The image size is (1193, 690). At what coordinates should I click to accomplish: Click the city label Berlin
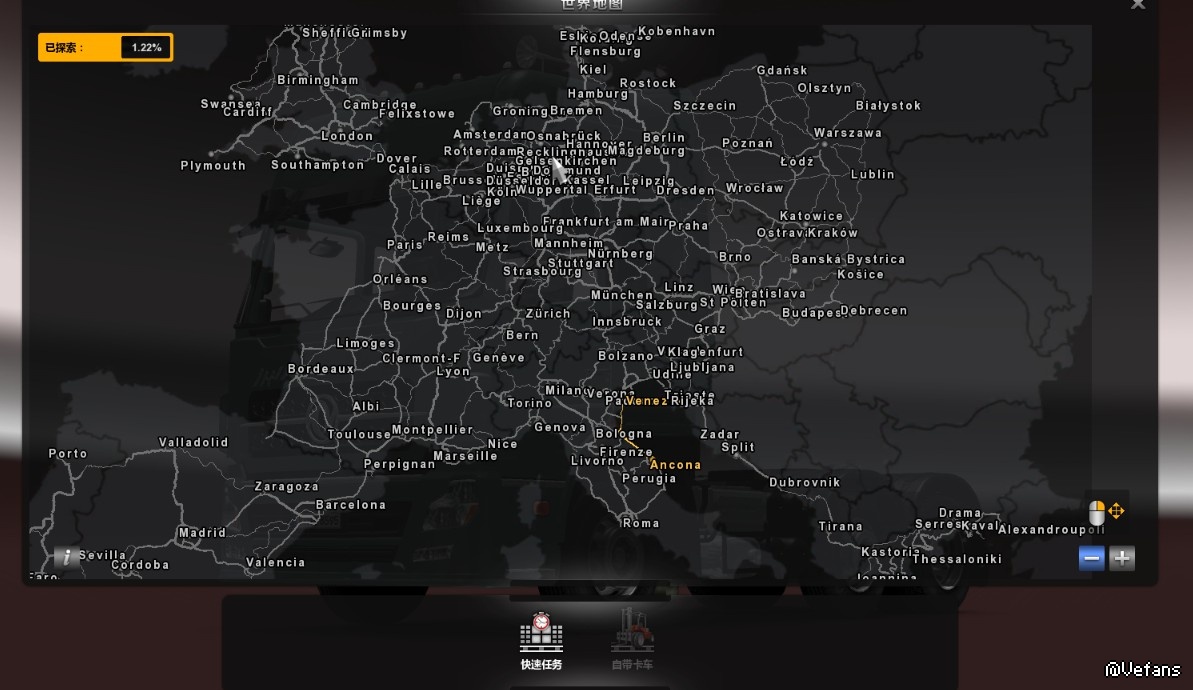[x=664, y=137]
